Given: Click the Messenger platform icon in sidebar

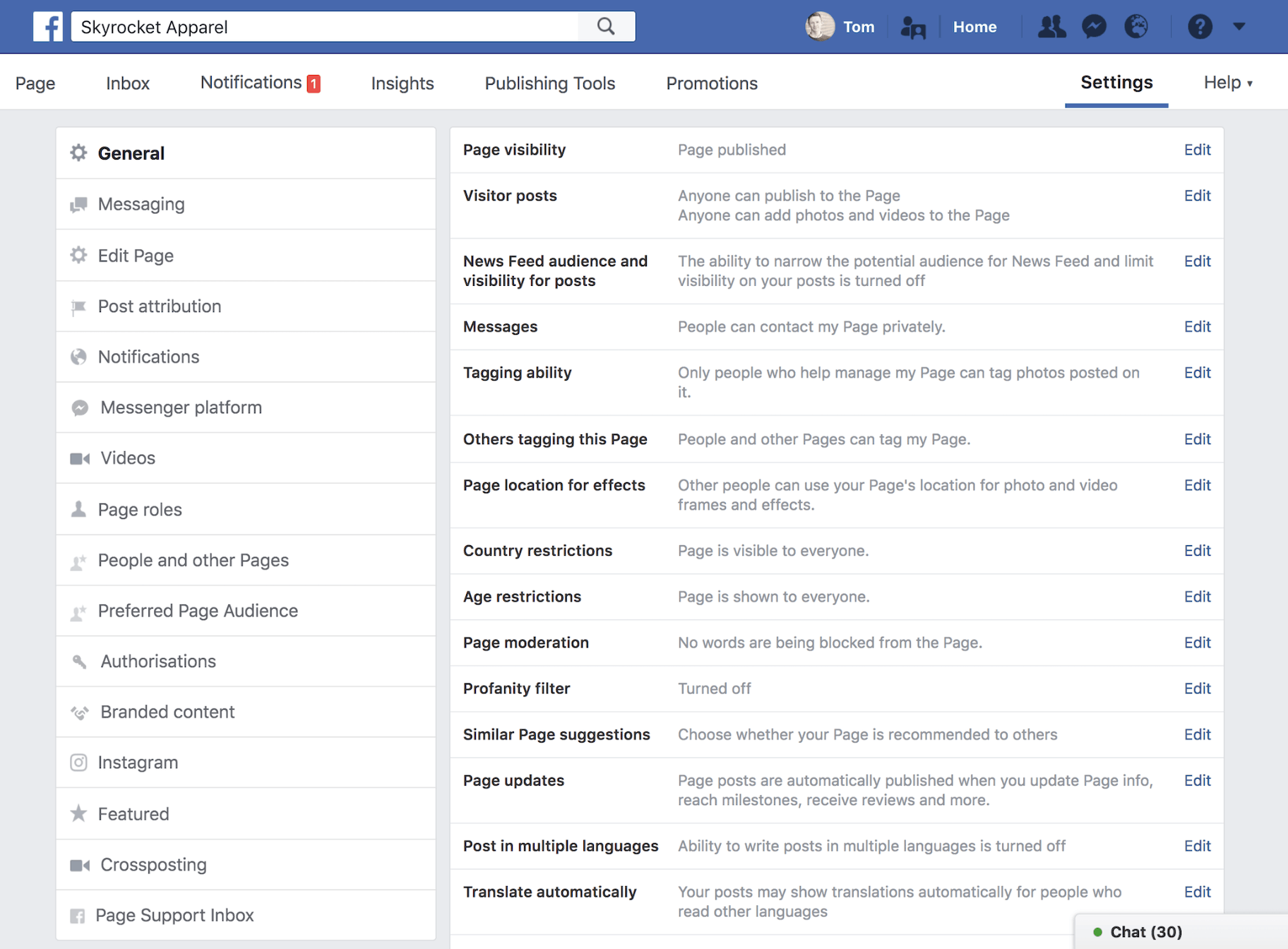Looking at the screenshot, I should click(x=79, y=407).
